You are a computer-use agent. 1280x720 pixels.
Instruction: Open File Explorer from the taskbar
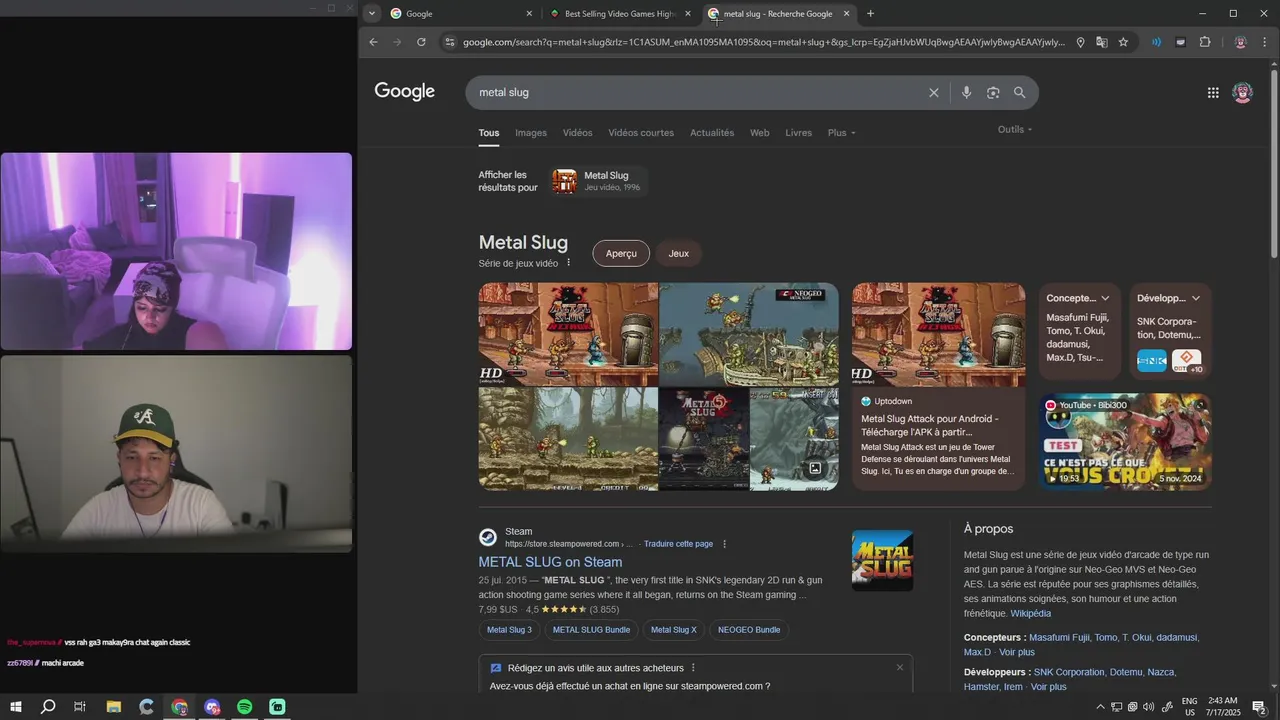(114, 707)
